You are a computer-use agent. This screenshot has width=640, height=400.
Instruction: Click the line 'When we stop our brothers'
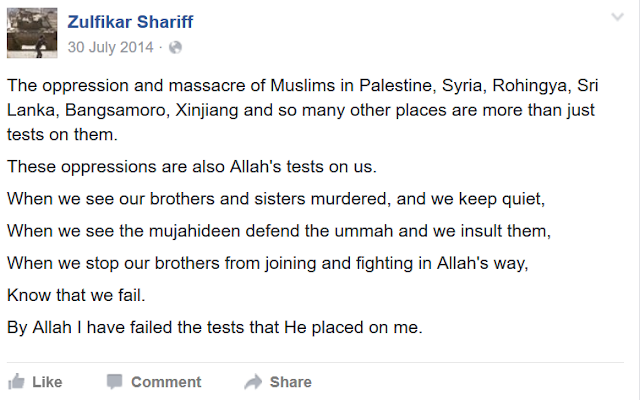268,263
